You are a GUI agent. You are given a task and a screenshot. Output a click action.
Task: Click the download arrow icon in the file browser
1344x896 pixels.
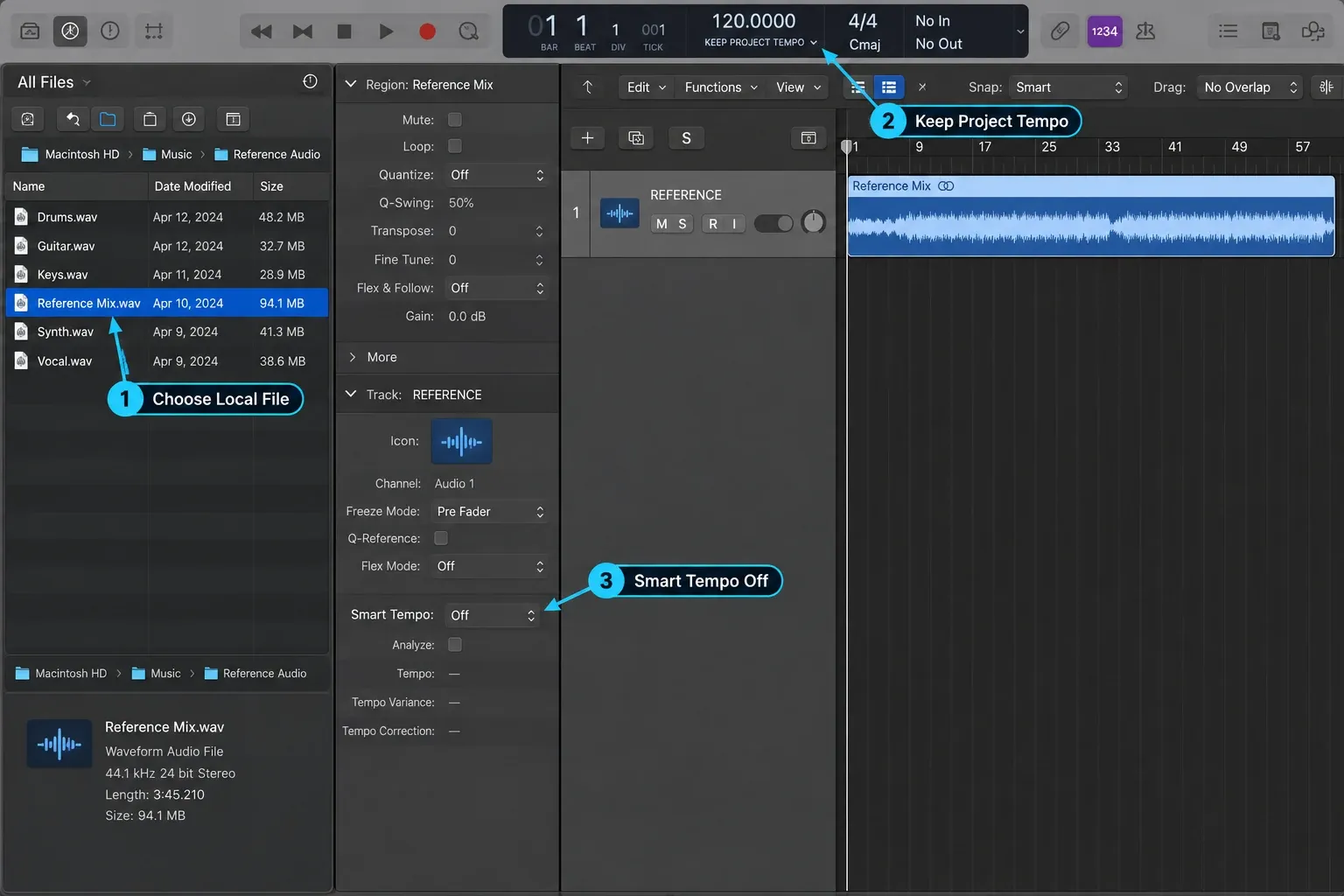click(x=188, y=119)
